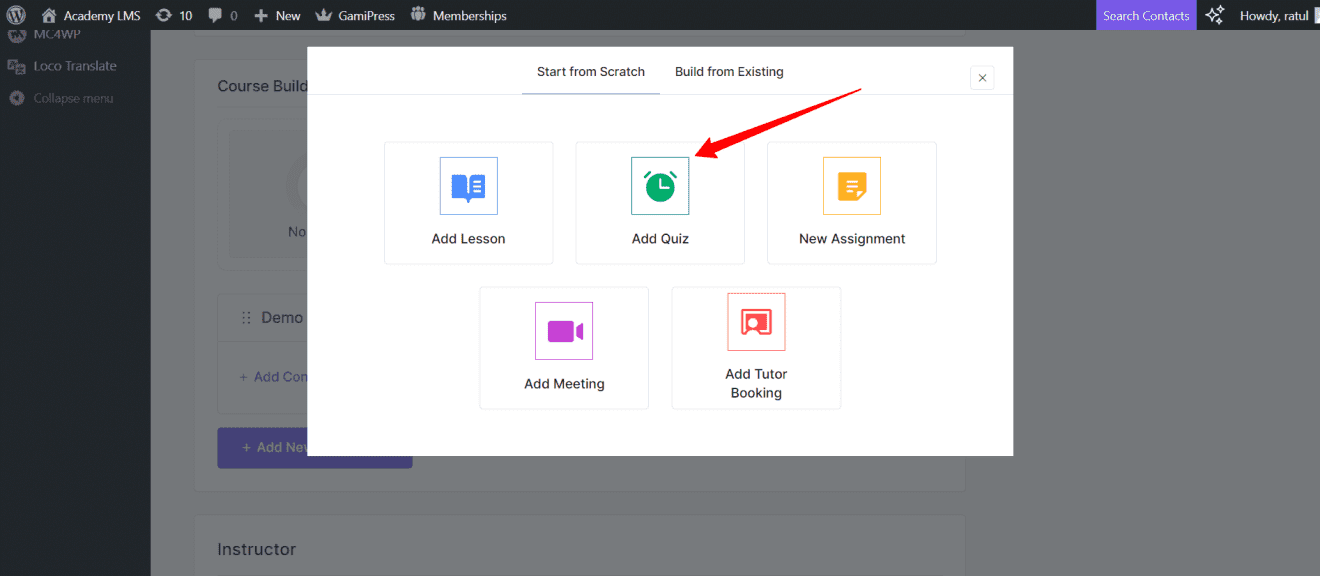Click the sparkle AI icon in admin bar
This screenshot has width=1320, height=576.
pos(1214,15)
